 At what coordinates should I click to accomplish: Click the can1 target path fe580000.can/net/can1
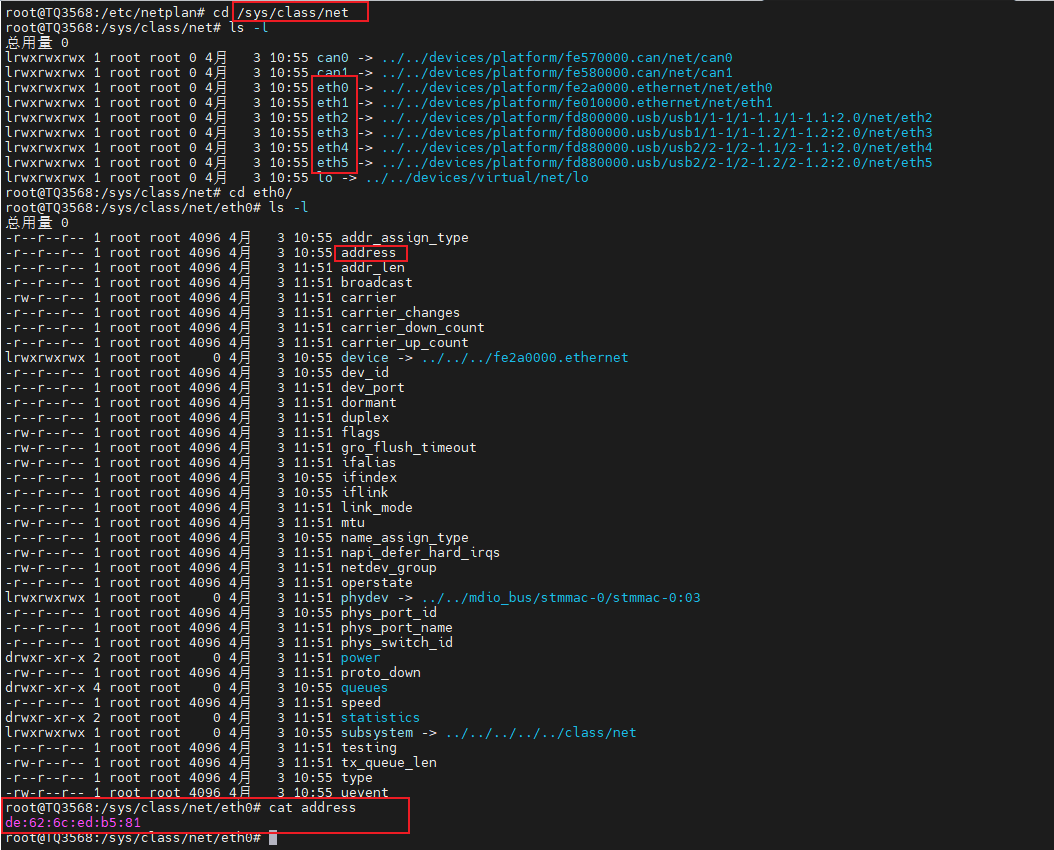tap(557, 73)
